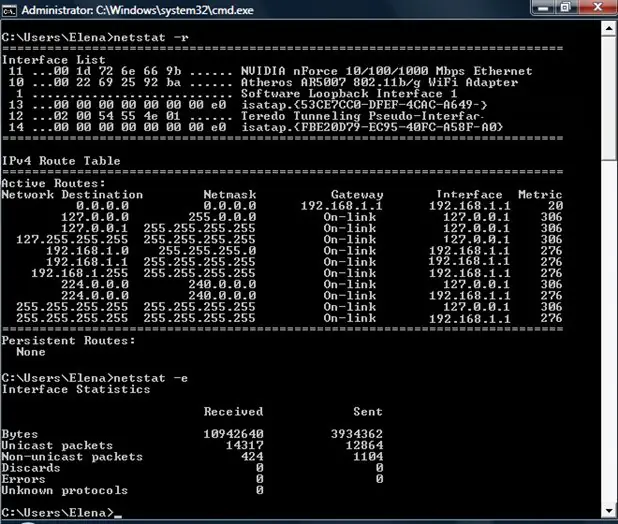Click the Software Loopback Interface 1 line

[237, 94]
